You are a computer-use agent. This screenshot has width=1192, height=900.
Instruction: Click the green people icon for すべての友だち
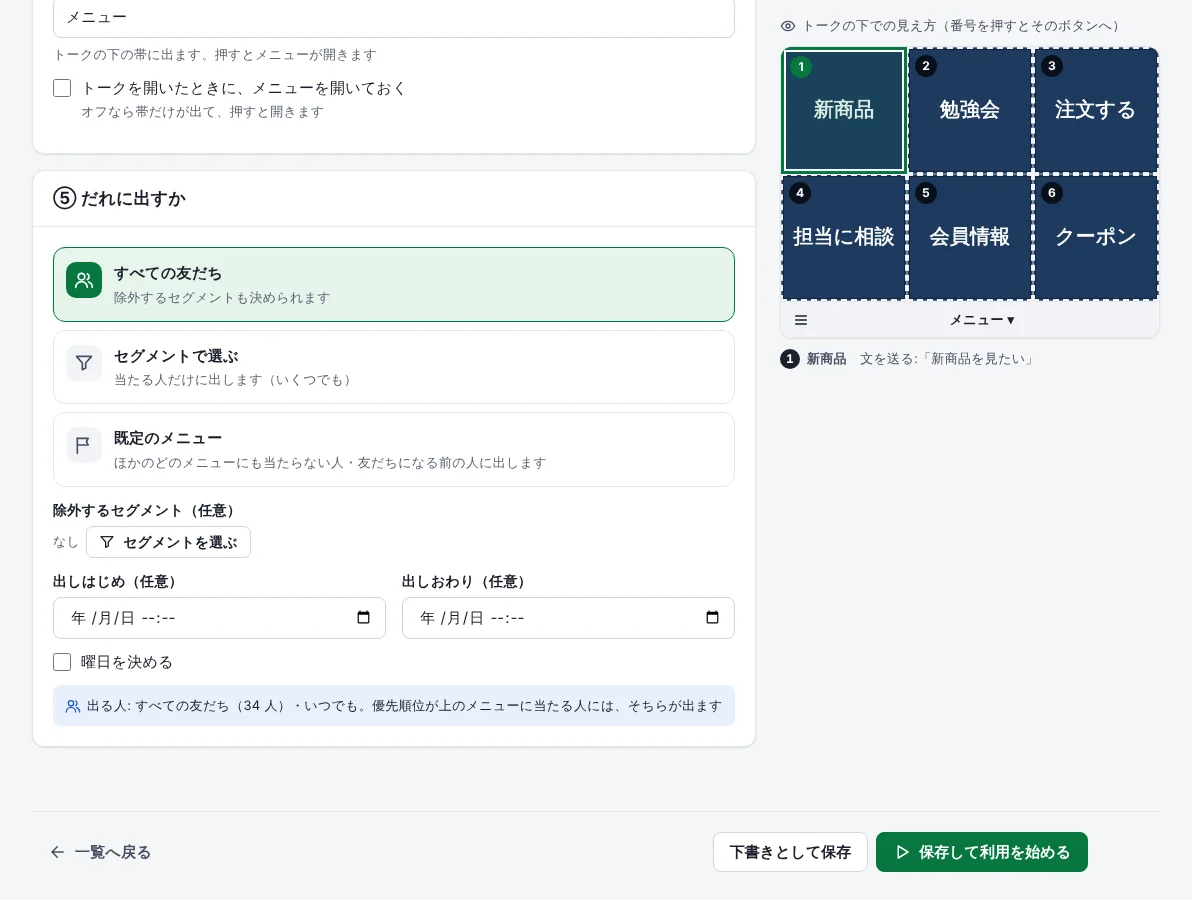coord(84,280)
